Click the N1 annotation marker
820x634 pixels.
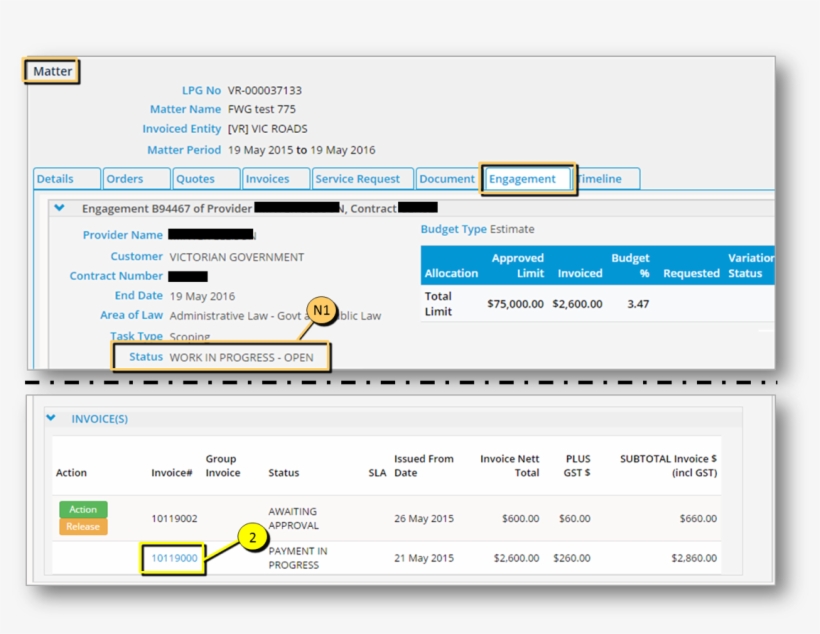322,310
